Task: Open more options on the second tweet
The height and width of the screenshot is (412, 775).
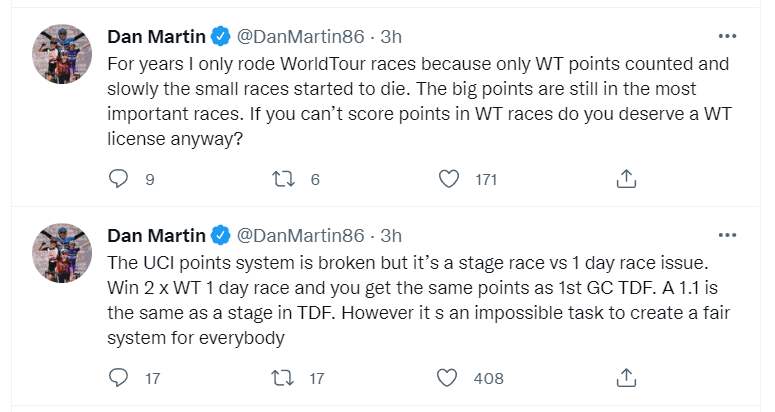Action: click(x=728, y=236)
